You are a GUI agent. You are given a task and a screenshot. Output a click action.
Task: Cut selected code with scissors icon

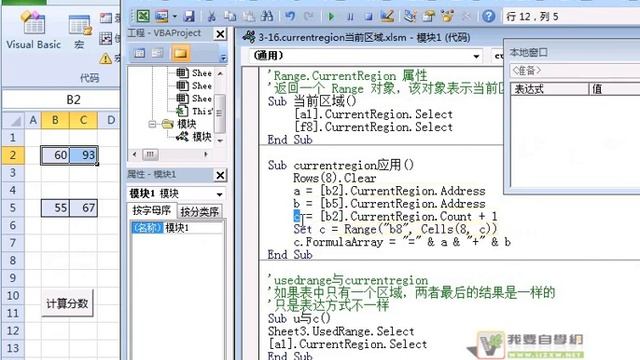[211, 17]
